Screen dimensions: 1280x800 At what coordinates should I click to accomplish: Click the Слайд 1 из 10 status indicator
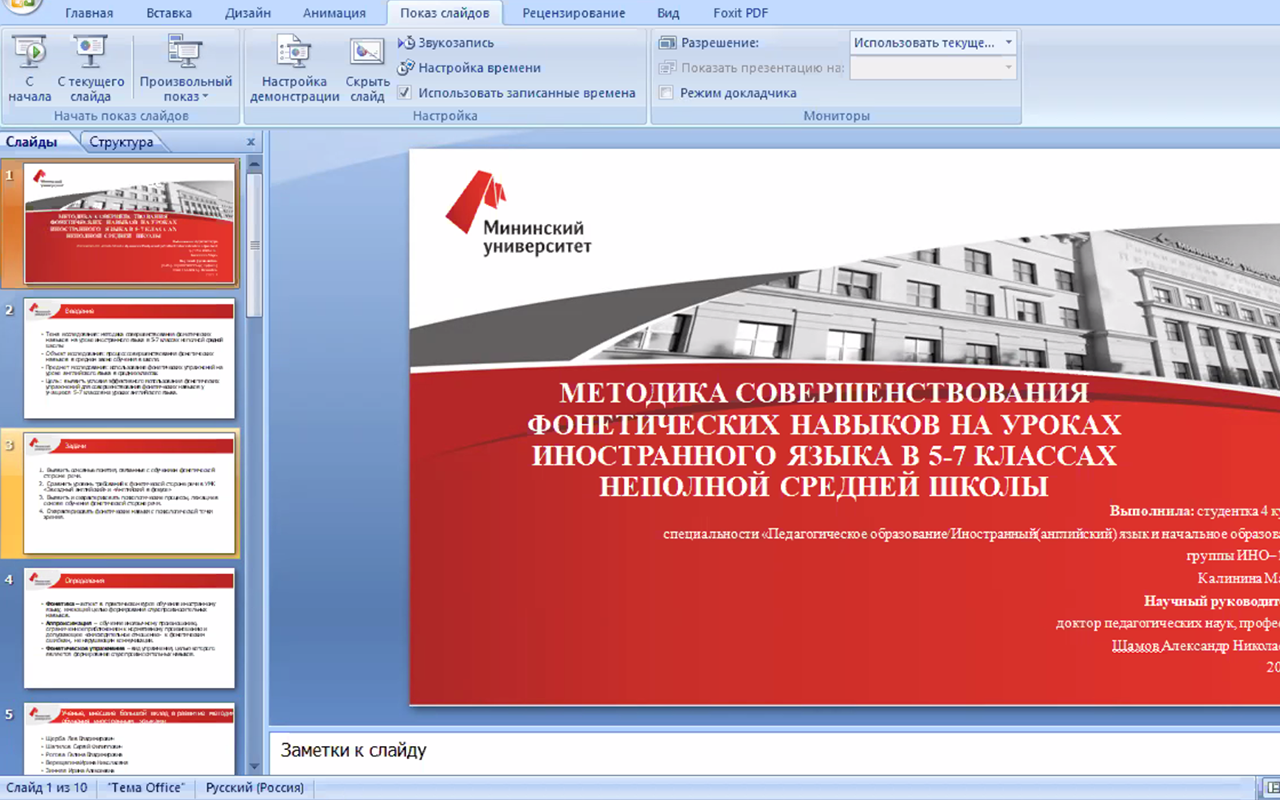[x=46, y=788]
